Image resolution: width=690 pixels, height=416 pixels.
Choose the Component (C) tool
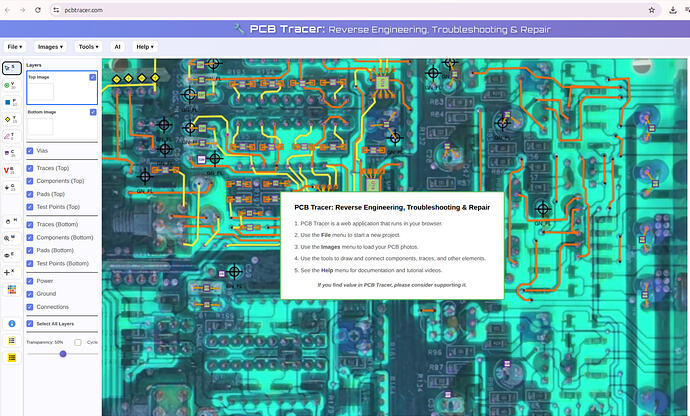(x=11, y=153)
